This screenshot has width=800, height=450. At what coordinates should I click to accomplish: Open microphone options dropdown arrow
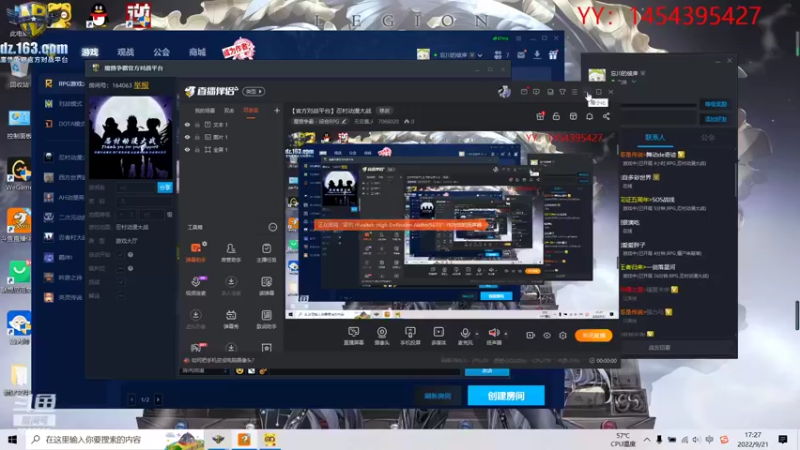[477, 334]
